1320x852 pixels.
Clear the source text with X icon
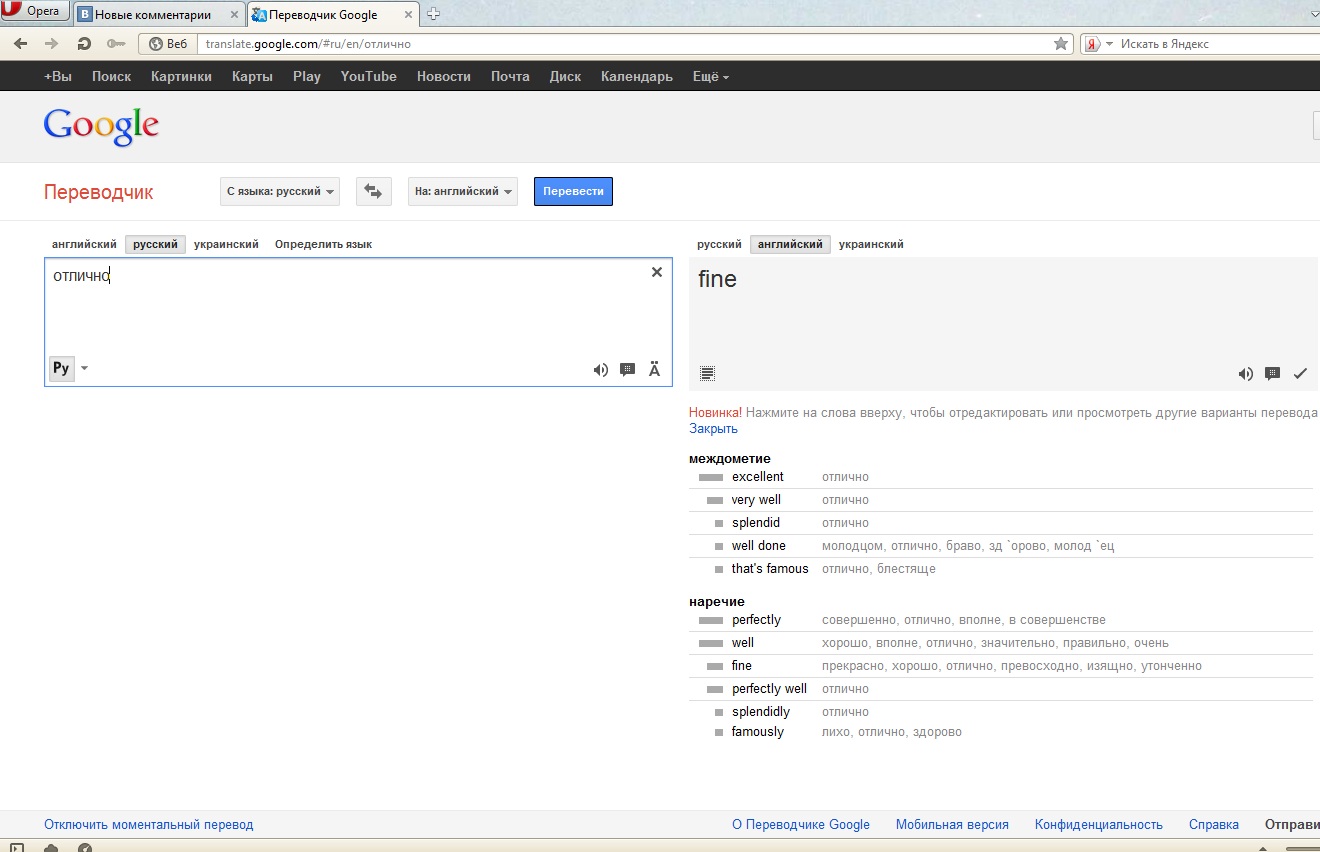(657, 272)
